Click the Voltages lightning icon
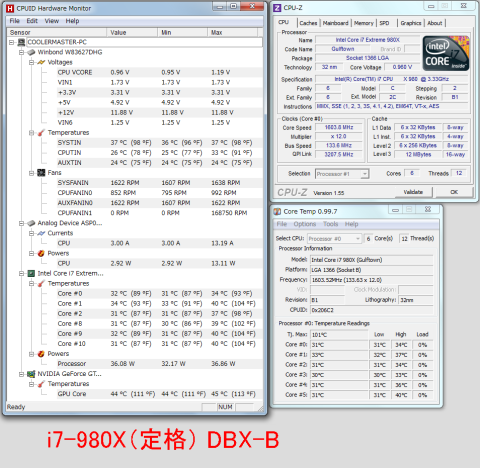Viewport: 480px width, 468px height. [x=41, y=62]
